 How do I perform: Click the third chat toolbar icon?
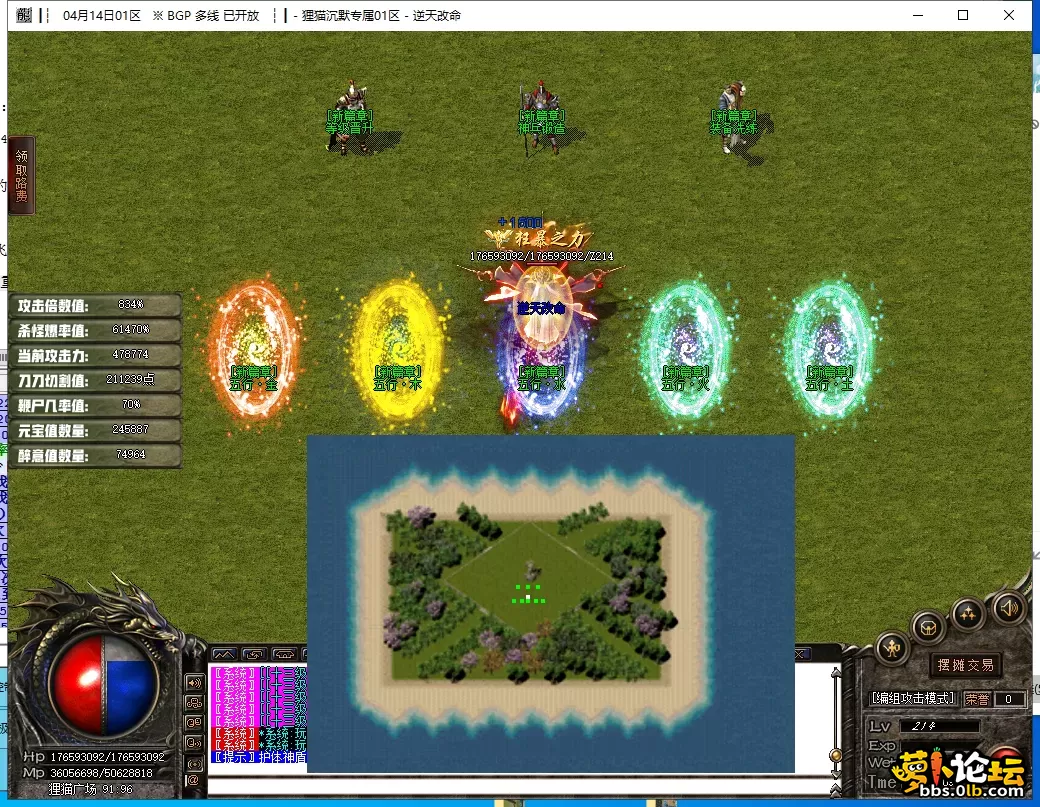(284, 654)
